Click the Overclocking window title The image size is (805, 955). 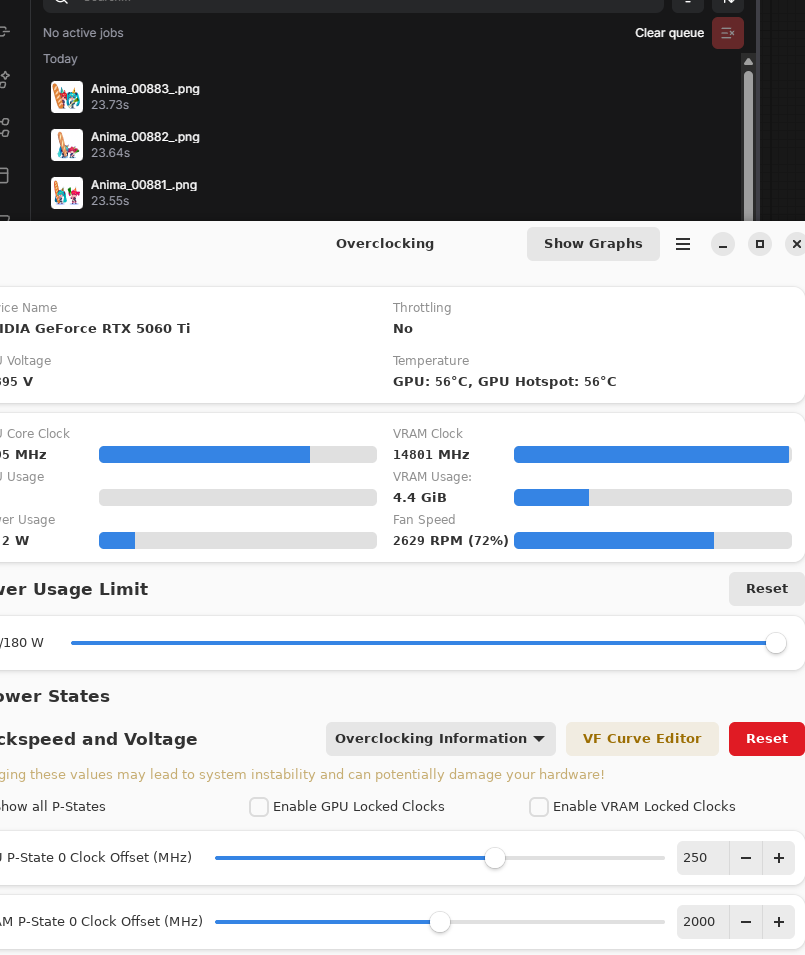(x=385, y=244)
